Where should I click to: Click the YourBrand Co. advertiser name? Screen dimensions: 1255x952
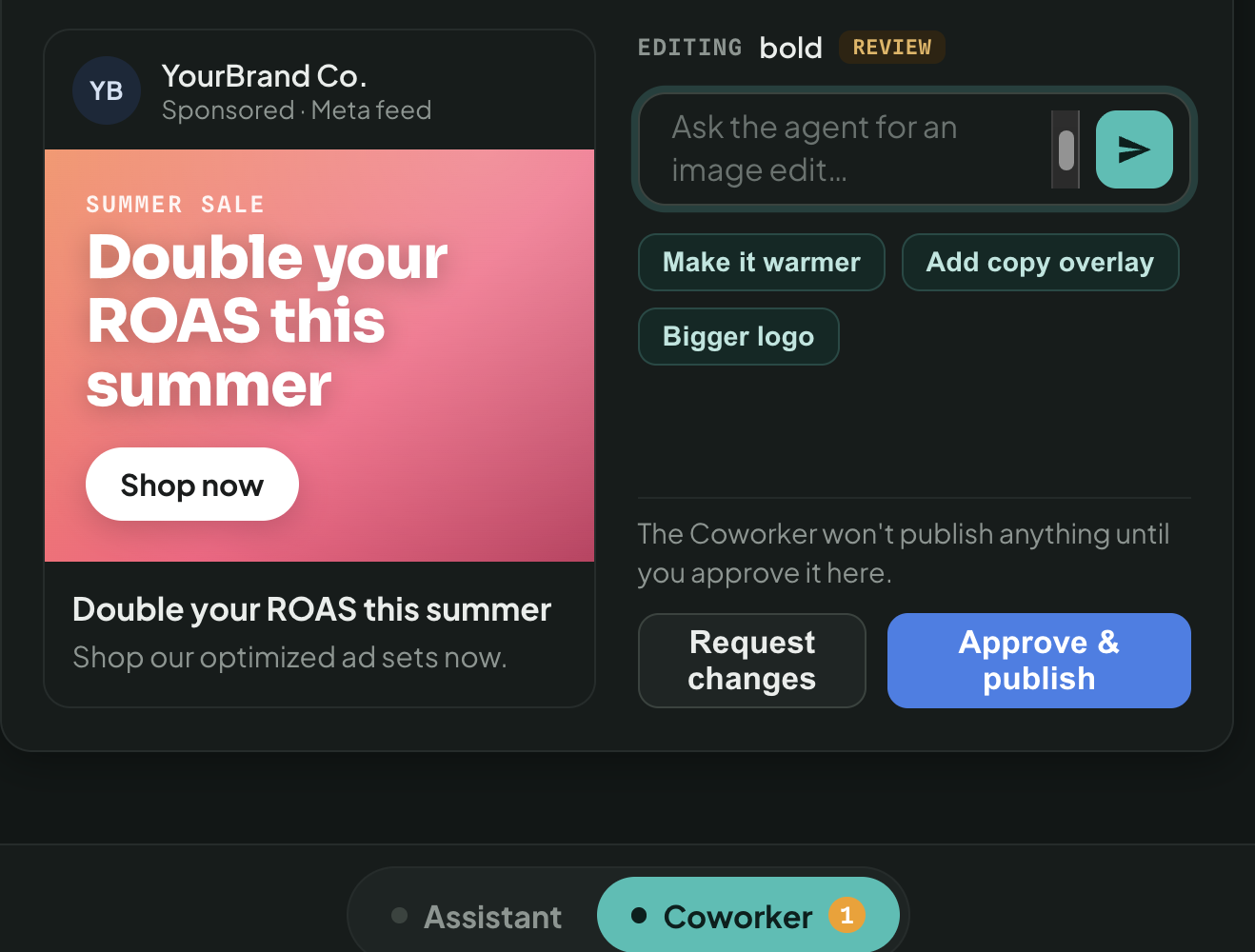click(x=264, y=76)
